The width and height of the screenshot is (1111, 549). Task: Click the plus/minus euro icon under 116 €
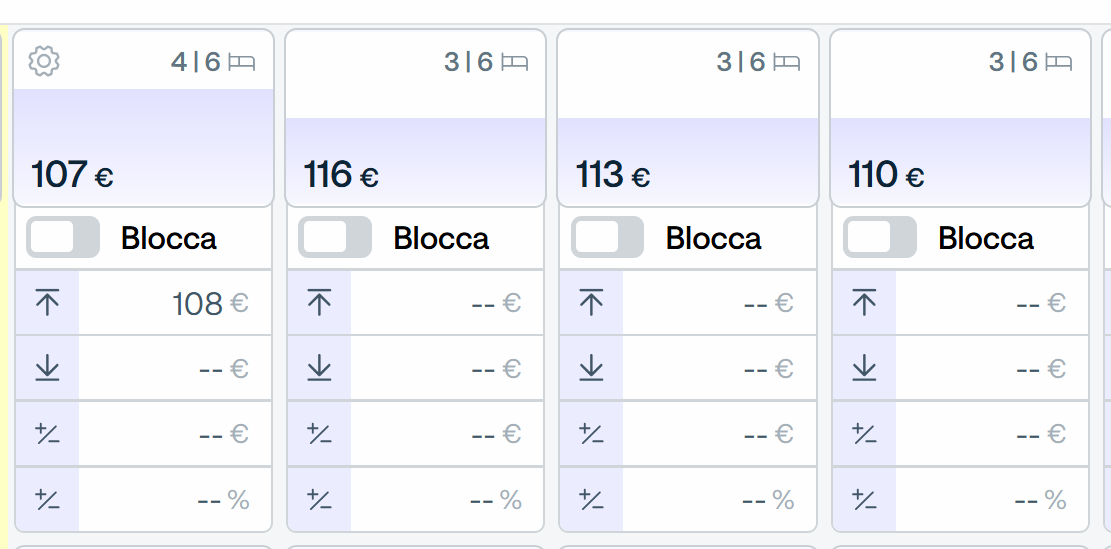[320, 434]
